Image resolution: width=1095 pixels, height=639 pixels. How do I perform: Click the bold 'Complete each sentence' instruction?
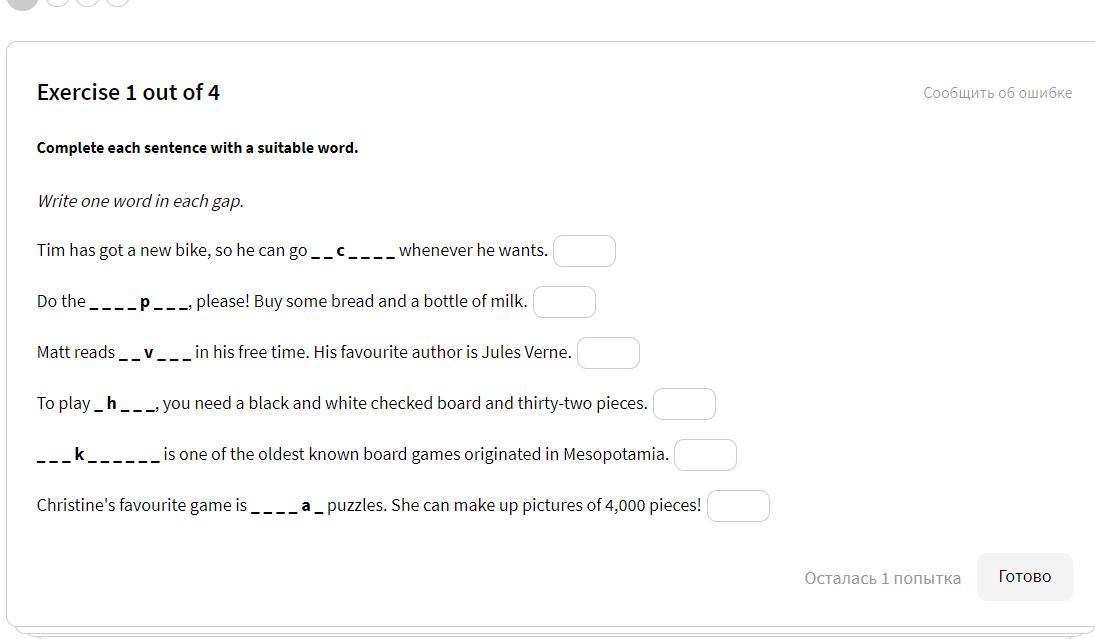point(197,148)
